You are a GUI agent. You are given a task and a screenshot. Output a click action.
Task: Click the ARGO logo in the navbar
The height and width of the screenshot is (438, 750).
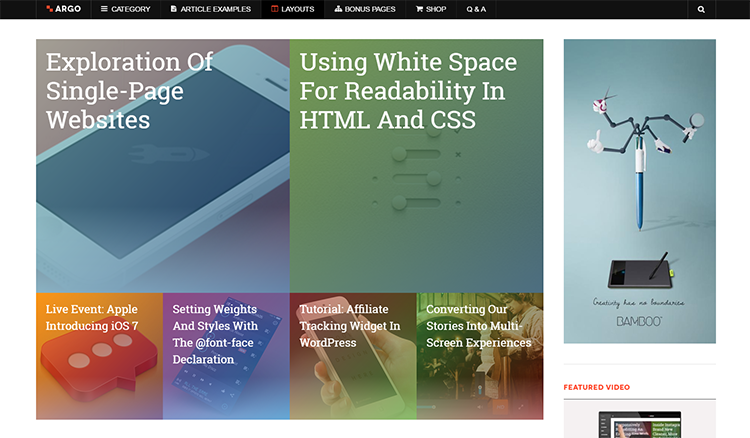(63, 9)
